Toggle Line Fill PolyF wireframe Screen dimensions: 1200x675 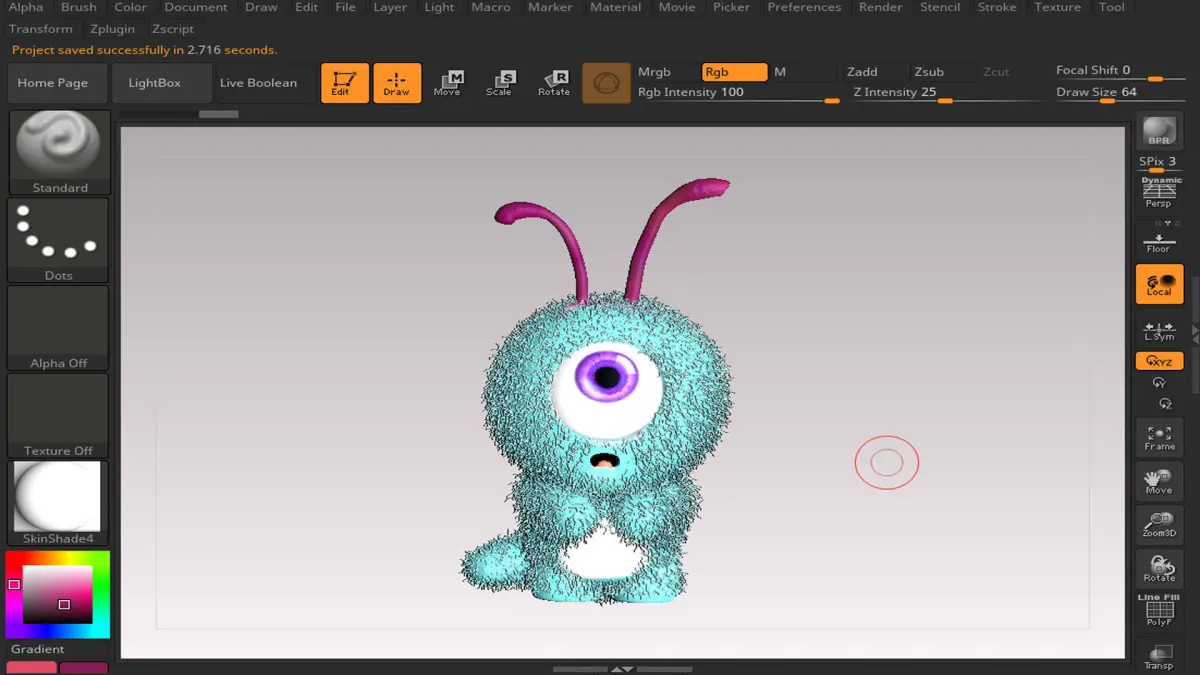(x=1159, y=611)
